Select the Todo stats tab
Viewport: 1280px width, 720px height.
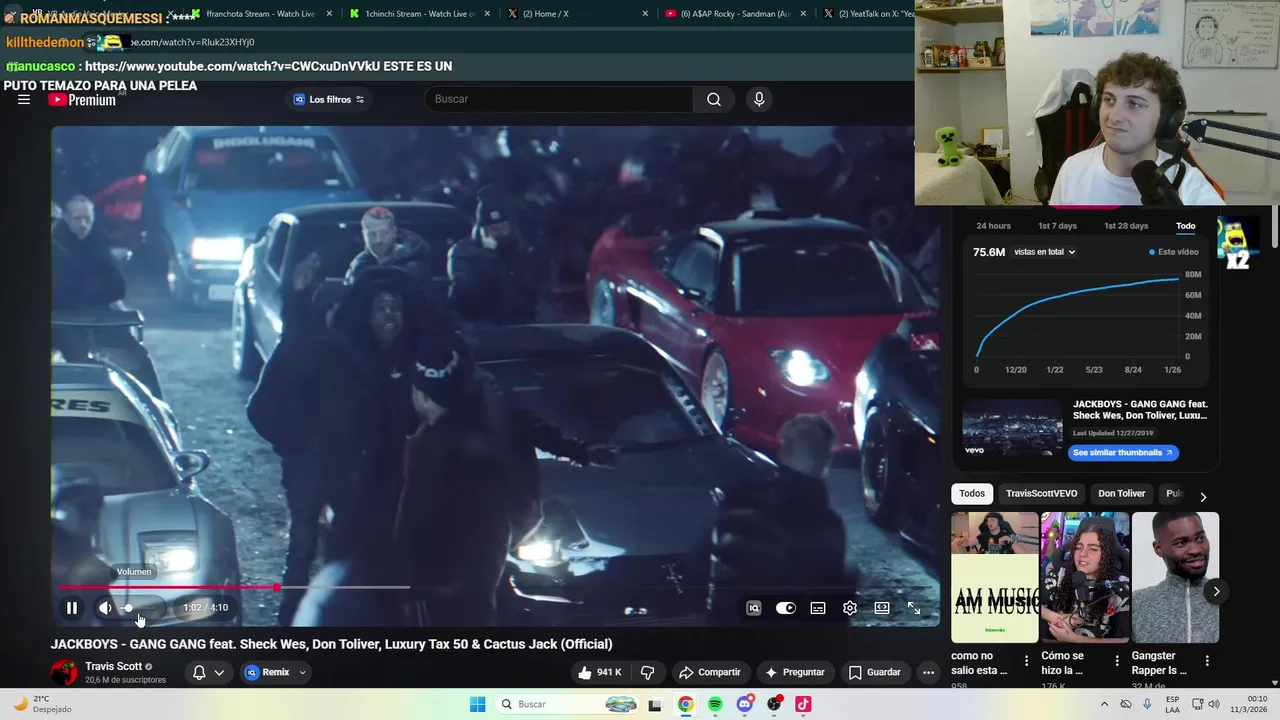click(x=1185, y=226)
